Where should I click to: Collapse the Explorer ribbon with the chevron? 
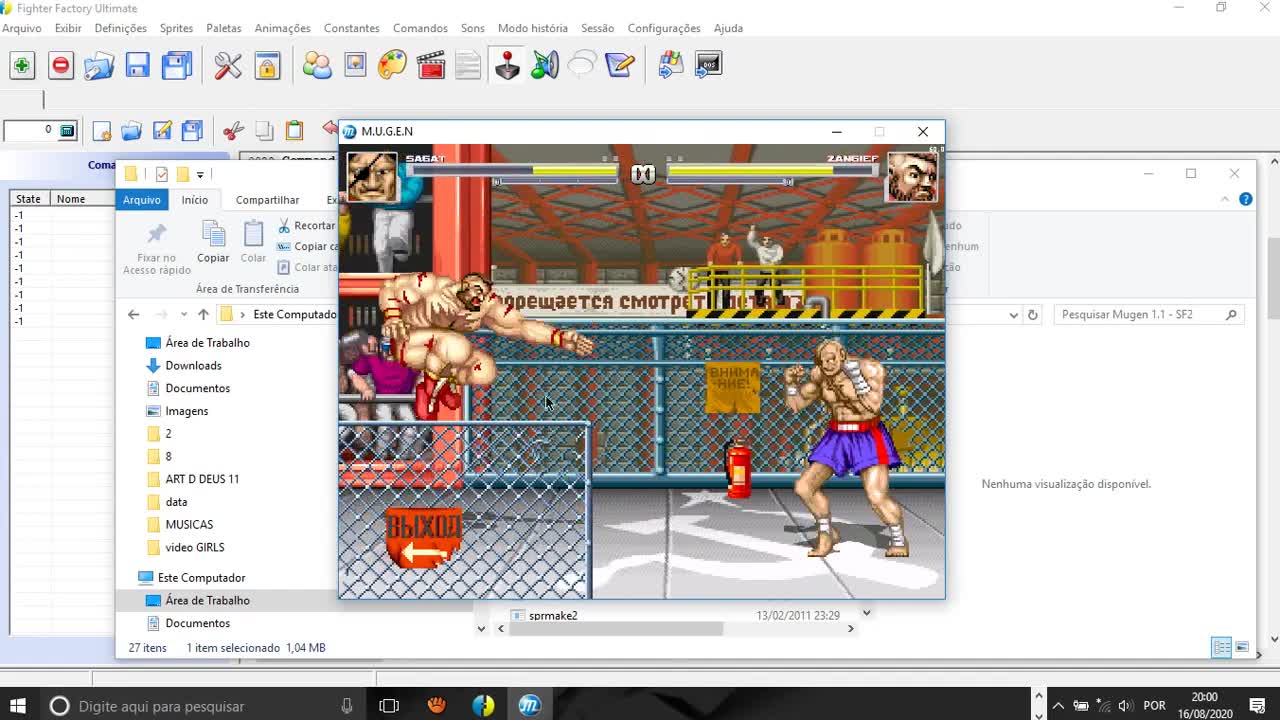[1225, 199]
